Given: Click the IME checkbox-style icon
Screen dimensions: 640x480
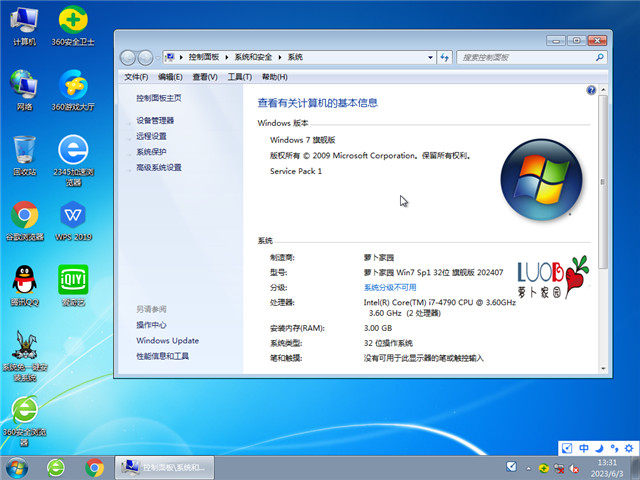Looking at the screenshot, I should pyautogui.click(x=567, y=448).
